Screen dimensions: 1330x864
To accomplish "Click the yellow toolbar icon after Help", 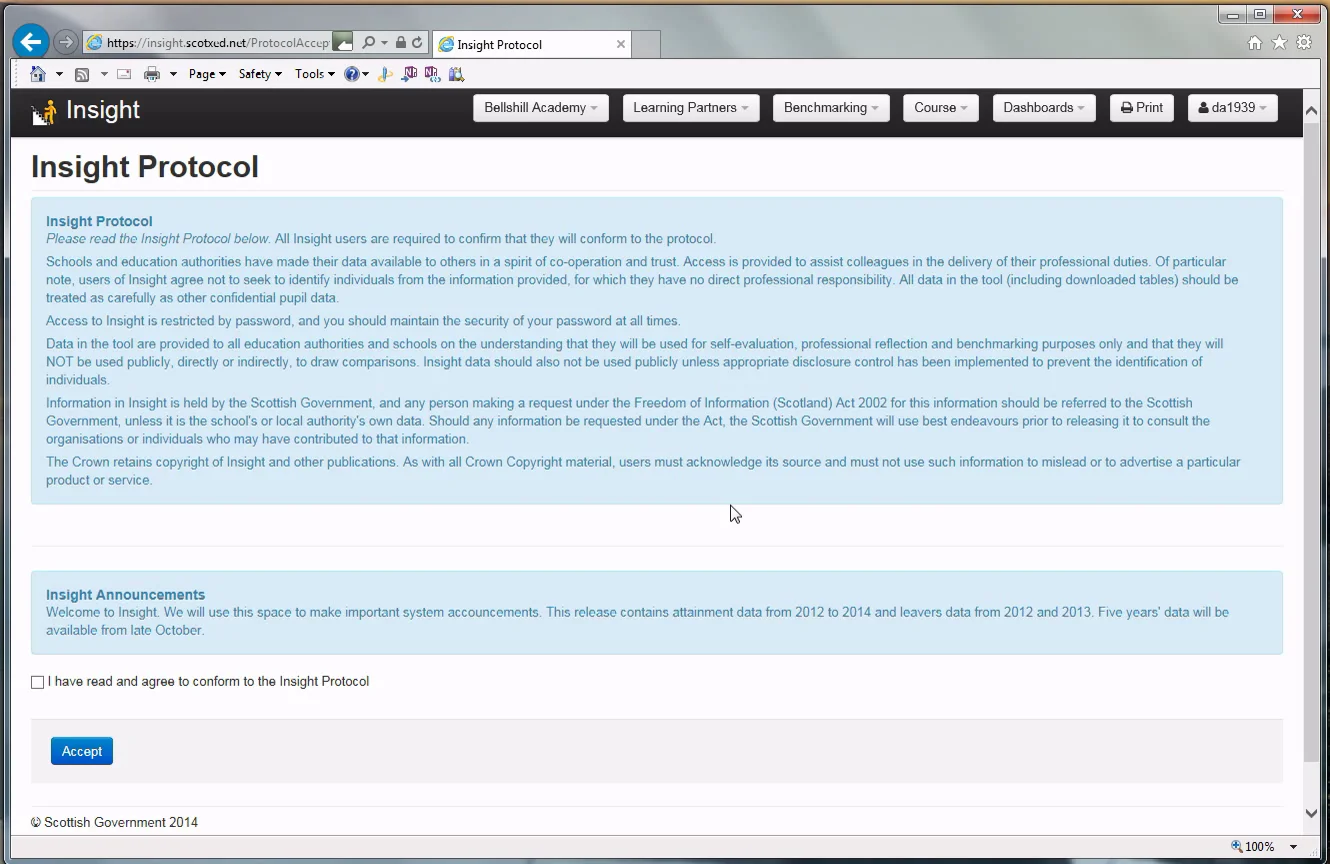I will [385, 74].
